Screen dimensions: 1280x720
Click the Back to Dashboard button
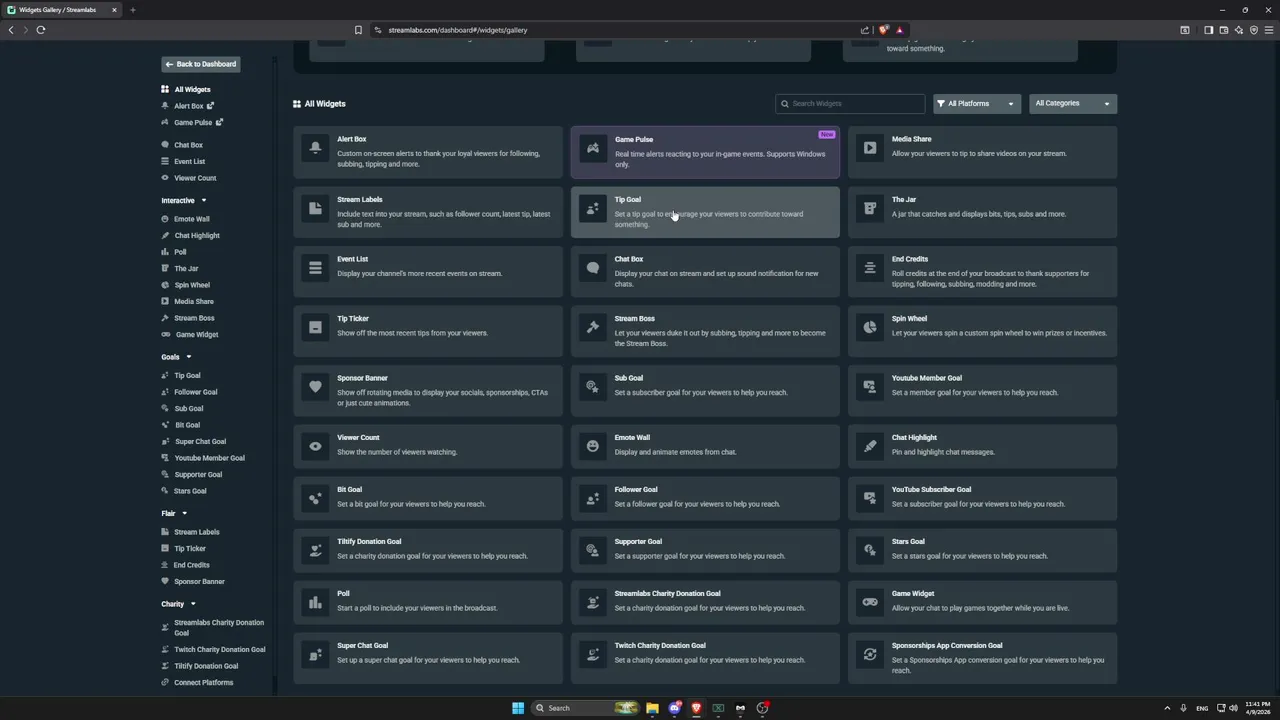click(201, 64)
